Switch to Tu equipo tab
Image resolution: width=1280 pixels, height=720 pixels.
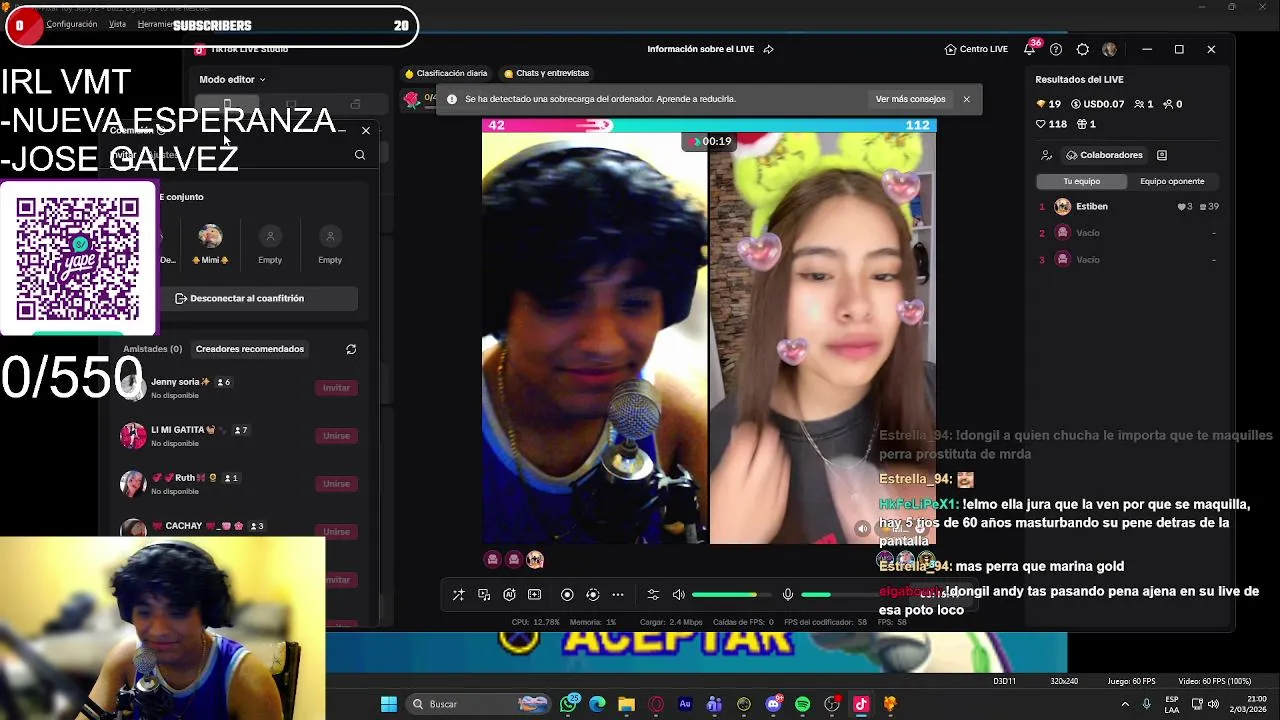pos(1081,181)
